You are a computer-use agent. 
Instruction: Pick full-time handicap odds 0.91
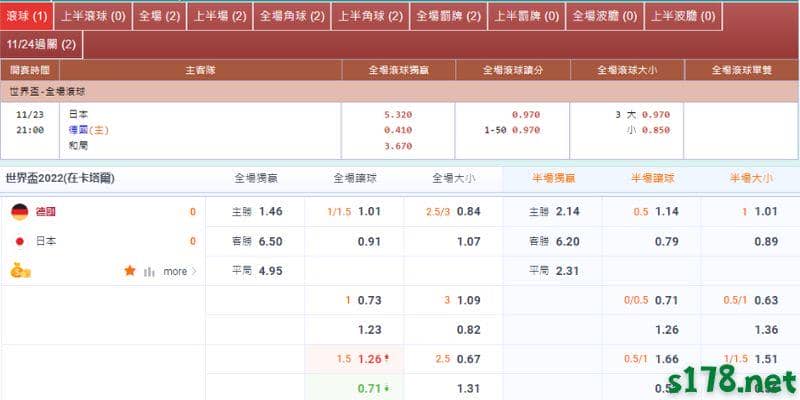369,241
